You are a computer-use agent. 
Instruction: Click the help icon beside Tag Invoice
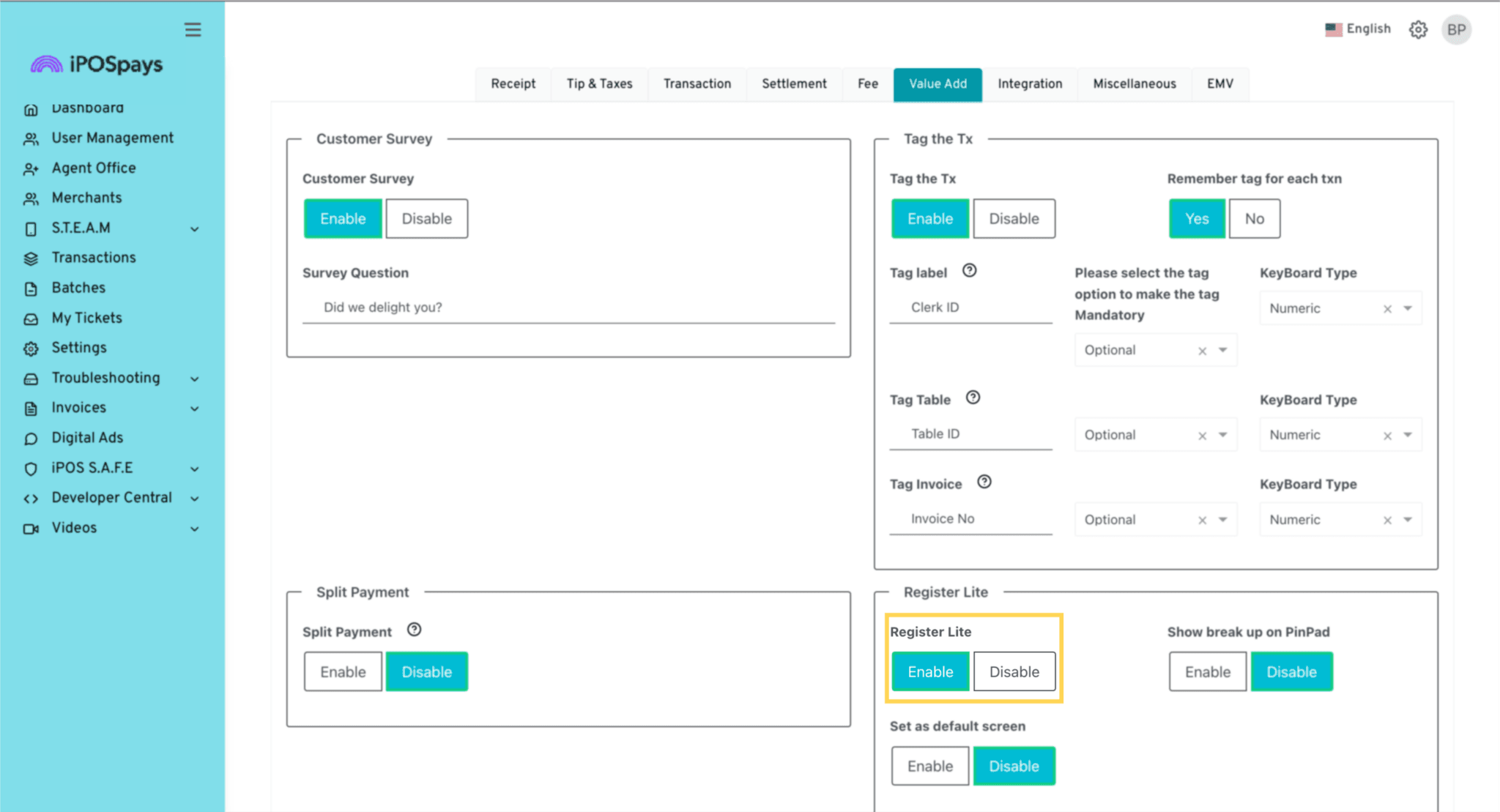coord(984,482)
